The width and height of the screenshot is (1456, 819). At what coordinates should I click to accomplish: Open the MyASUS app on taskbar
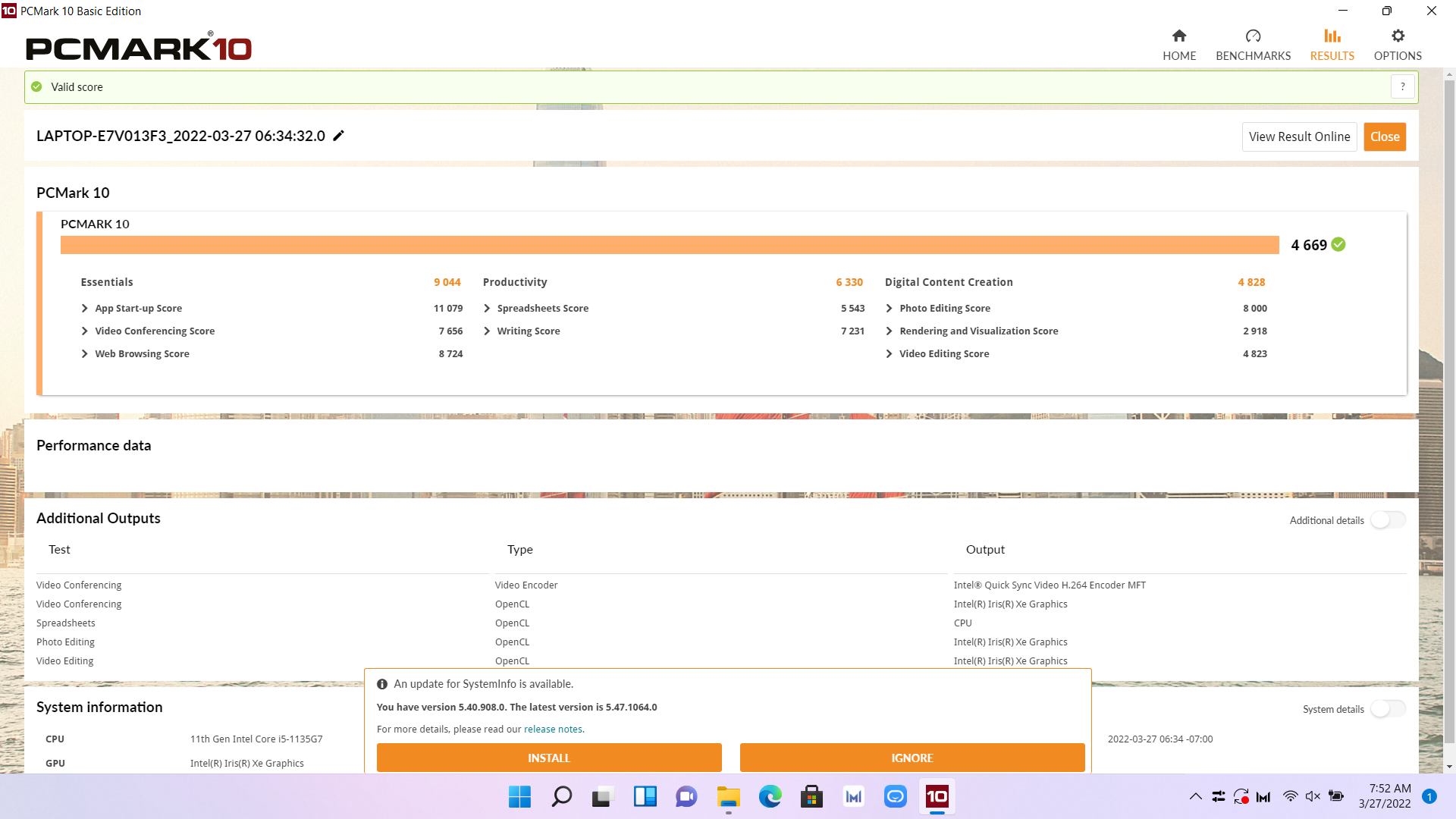[854, 796]
